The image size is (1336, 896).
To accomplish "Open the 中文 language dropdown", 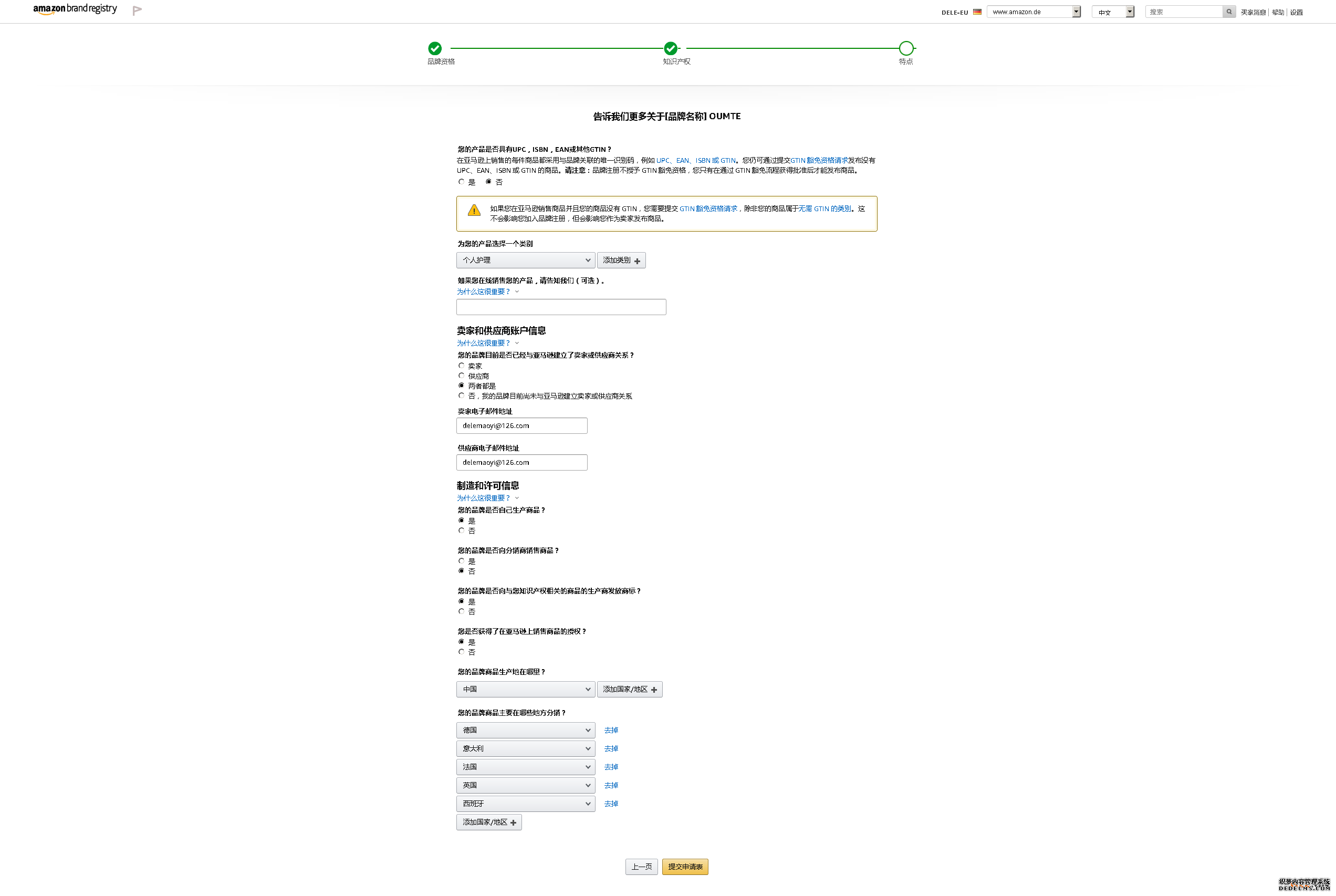I will coord(1113,12).
